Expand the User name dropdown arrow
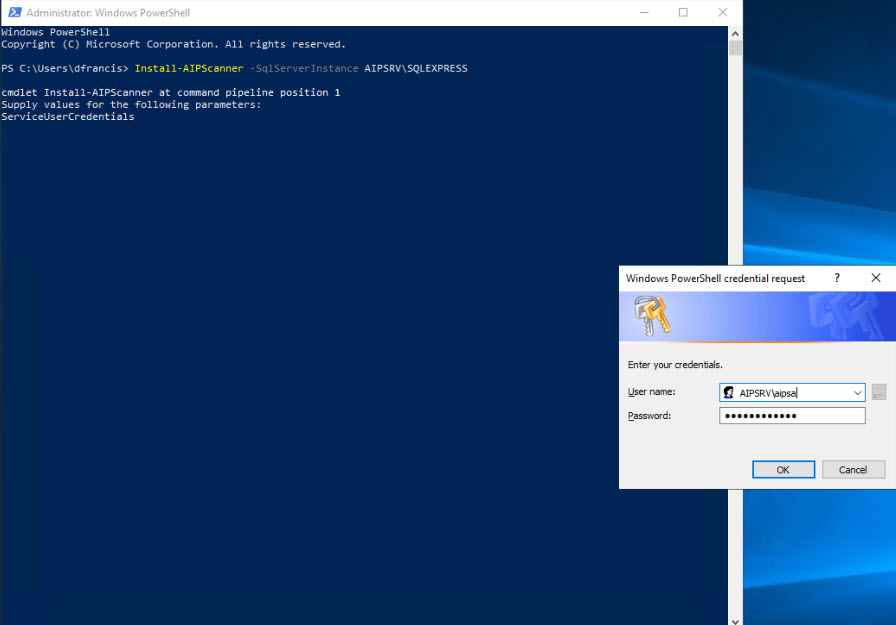896x625 pixels. point(857,392)
